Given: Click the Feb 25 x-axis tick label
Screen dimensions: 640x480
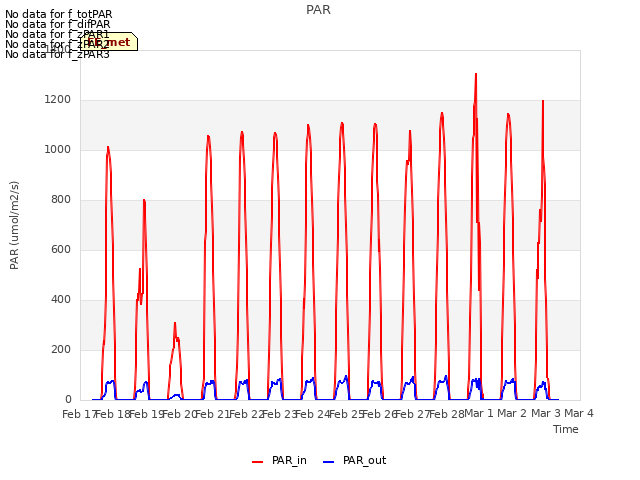Looking at the screenshot, I should 347,414.
